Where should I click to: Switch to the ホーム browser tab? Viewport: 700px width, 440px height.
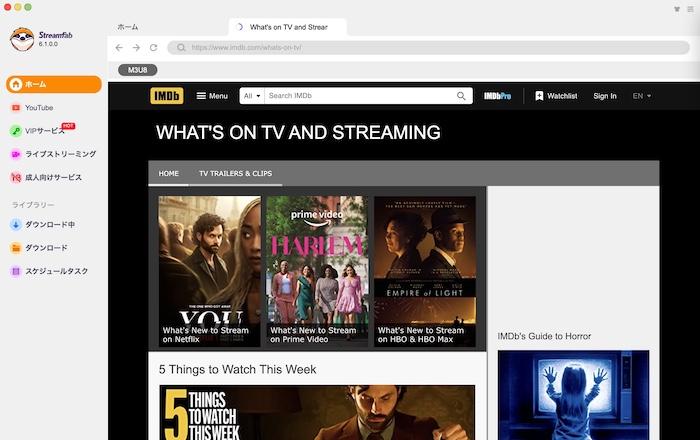tap(128, 27)
